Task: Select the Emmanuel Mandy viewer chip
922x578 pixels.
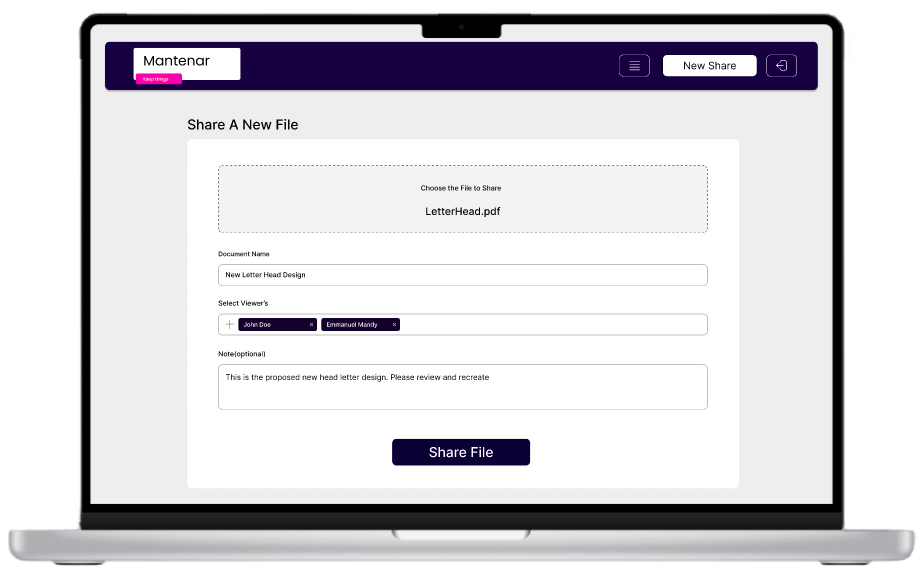Action: [x=353, y=325]
